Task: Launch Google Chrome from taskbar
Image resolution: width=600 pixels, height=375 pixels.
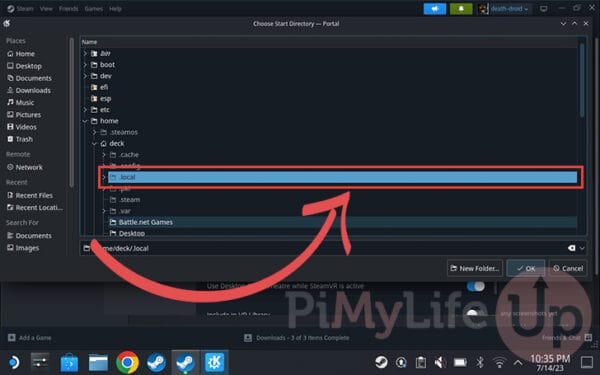Action: point(127,362)
